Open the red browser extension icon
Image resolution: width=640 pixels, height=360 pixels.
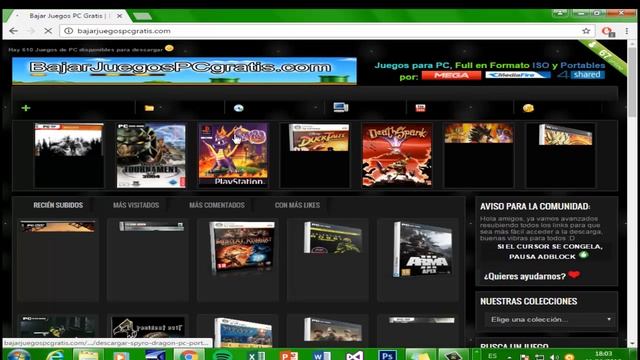pyautogui.click(x=608, y=31)
